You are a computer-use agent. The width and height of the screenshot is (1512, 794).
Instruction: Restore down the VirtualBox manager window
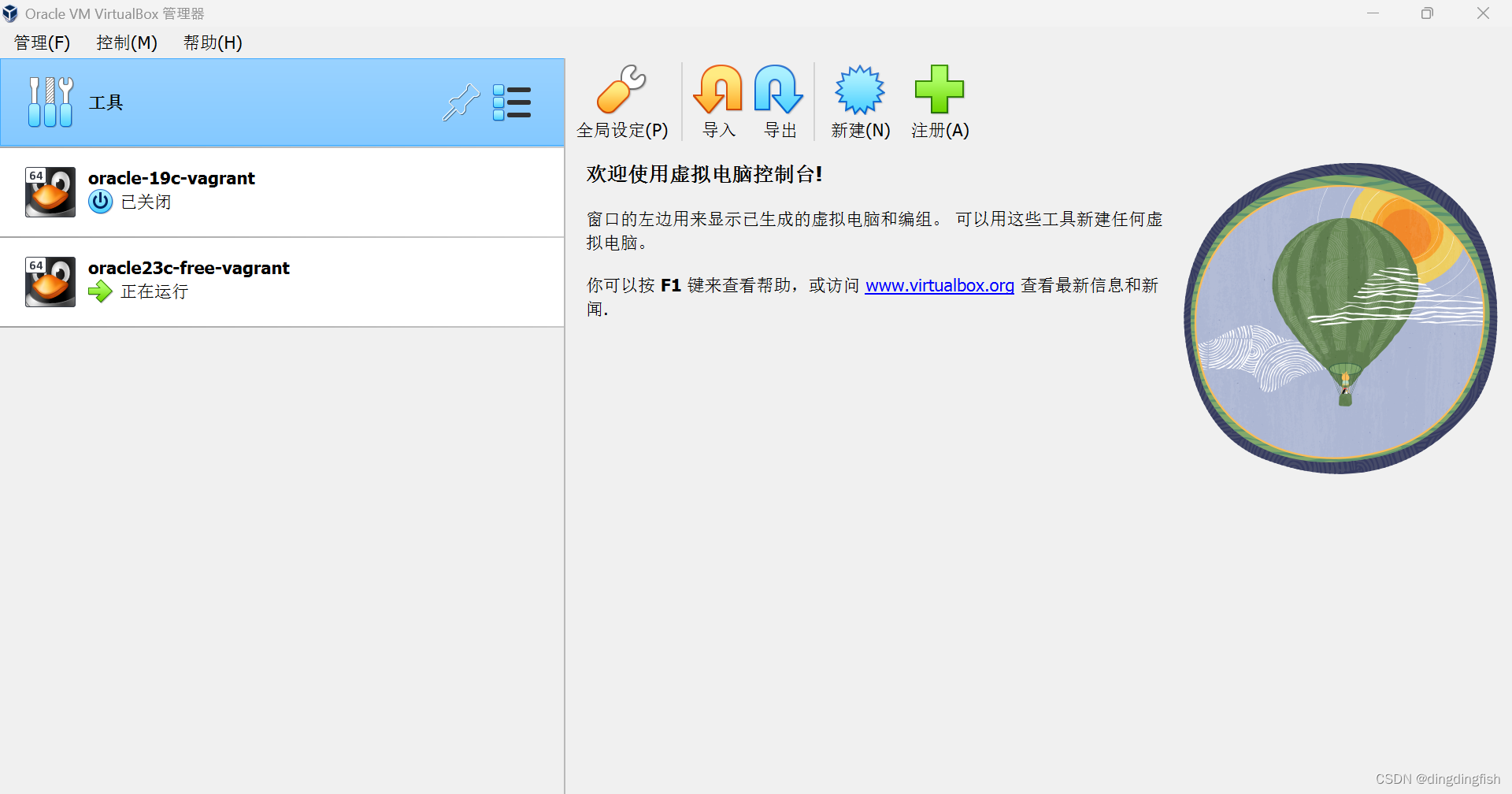click(x=1427, y=13)
